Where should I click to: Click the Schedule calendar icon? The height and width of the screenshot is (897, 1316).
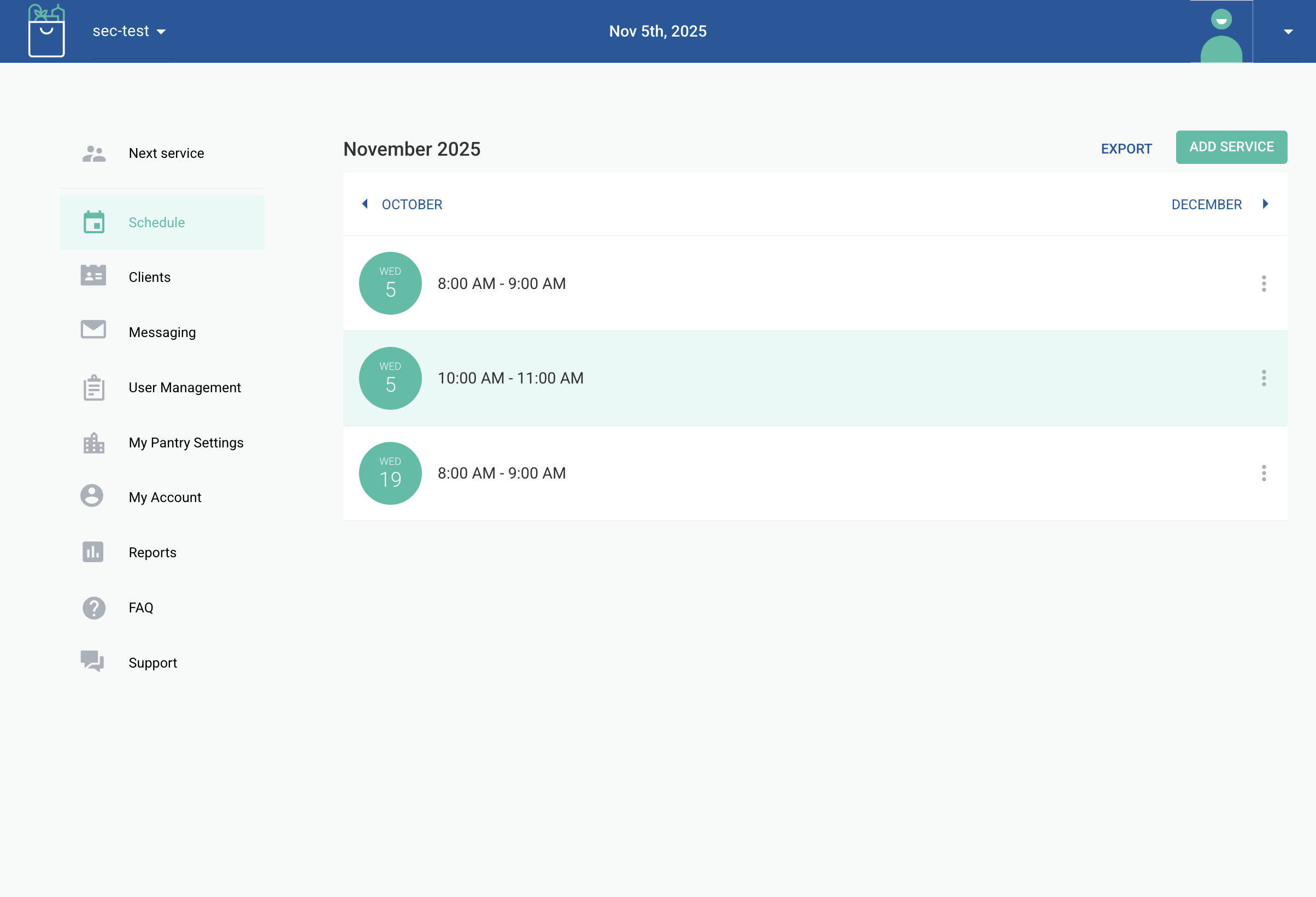point(94,222)
